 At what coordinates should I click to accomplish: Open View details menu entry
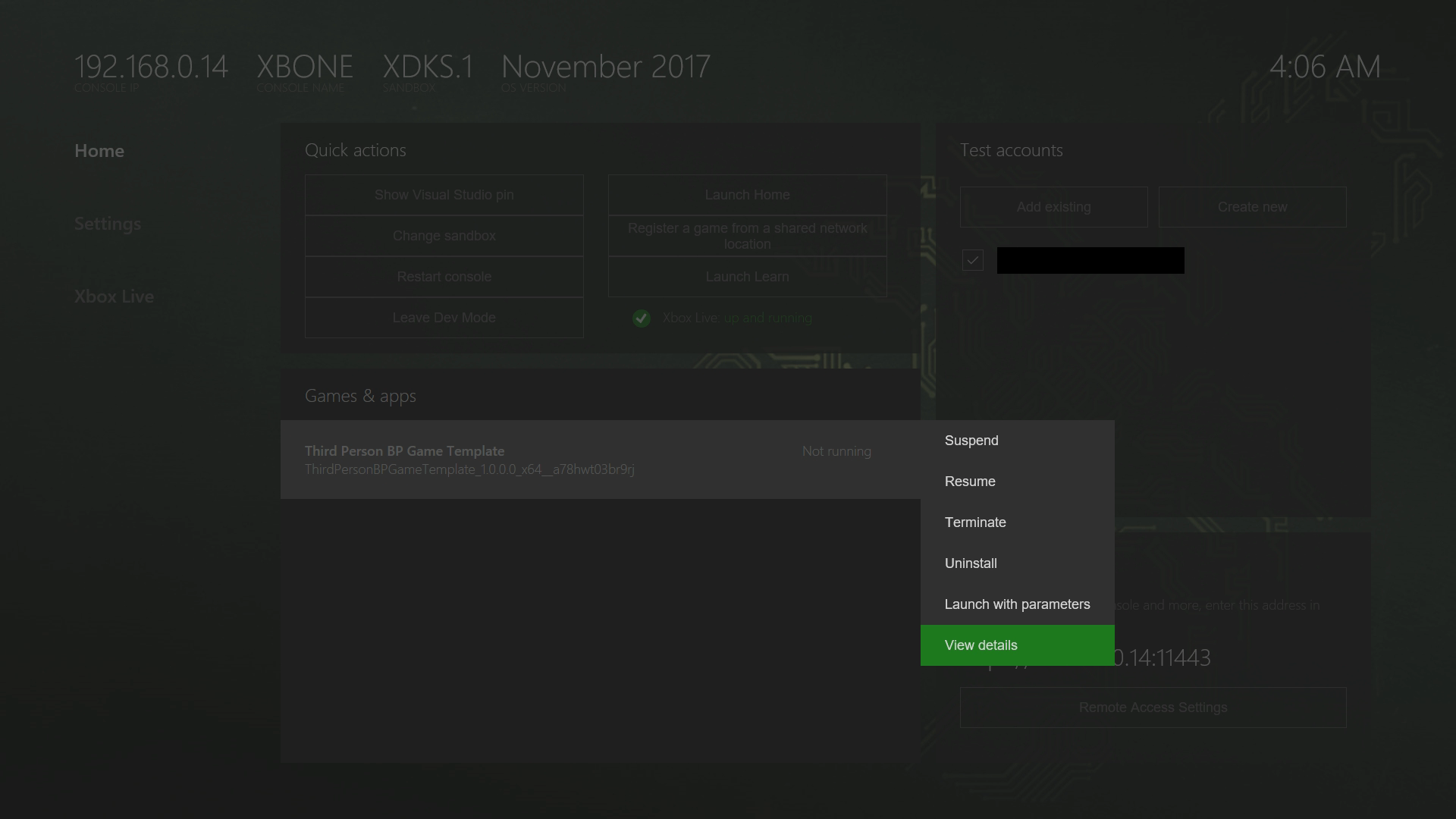[1017, 645]
